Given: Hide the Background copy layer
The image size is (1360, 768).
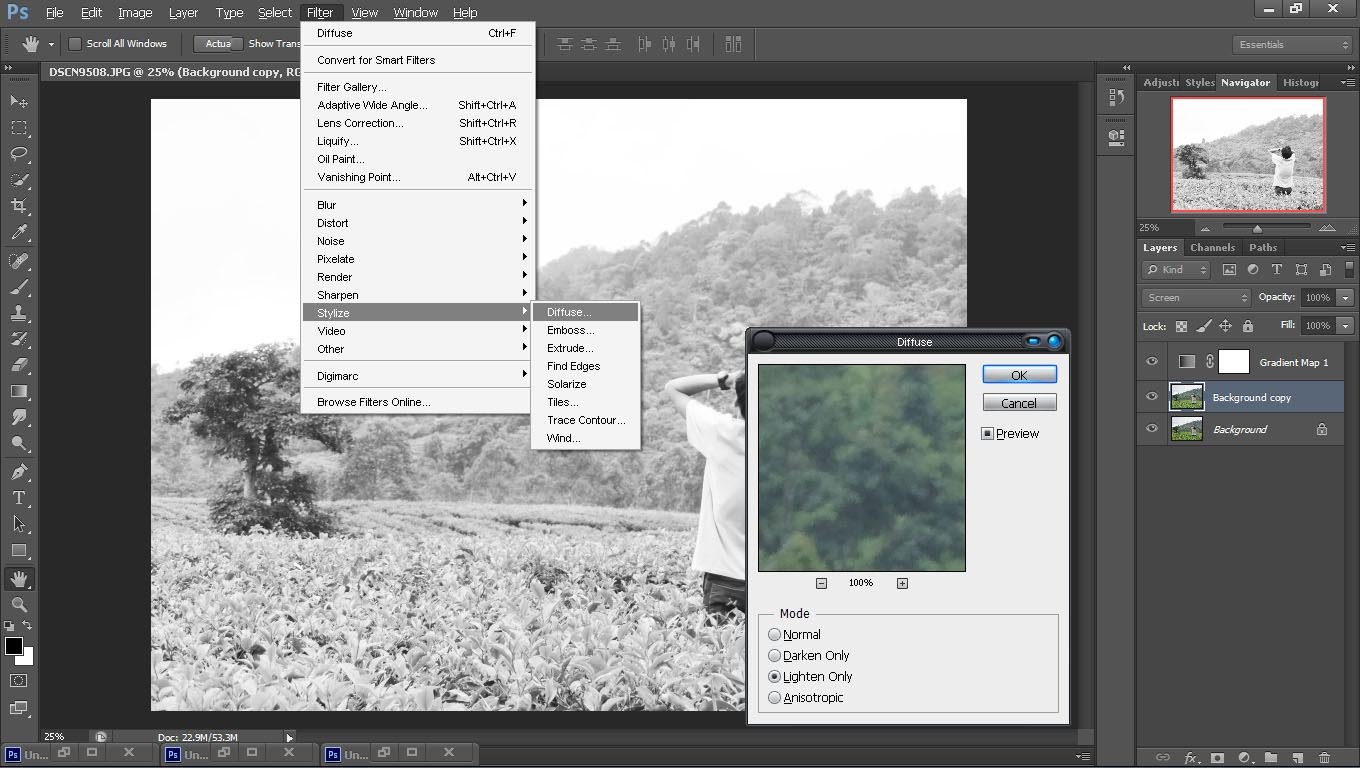Looking at the screenshot, I should click(x=1151, y=396).
